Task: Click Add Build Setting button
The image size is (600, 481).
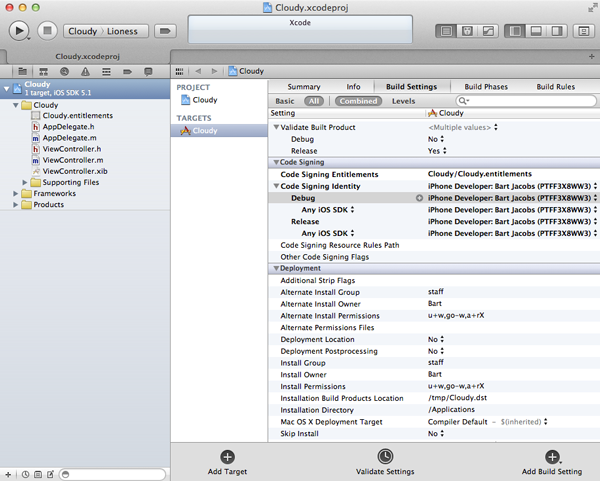Action: click(x=552, y=463)
